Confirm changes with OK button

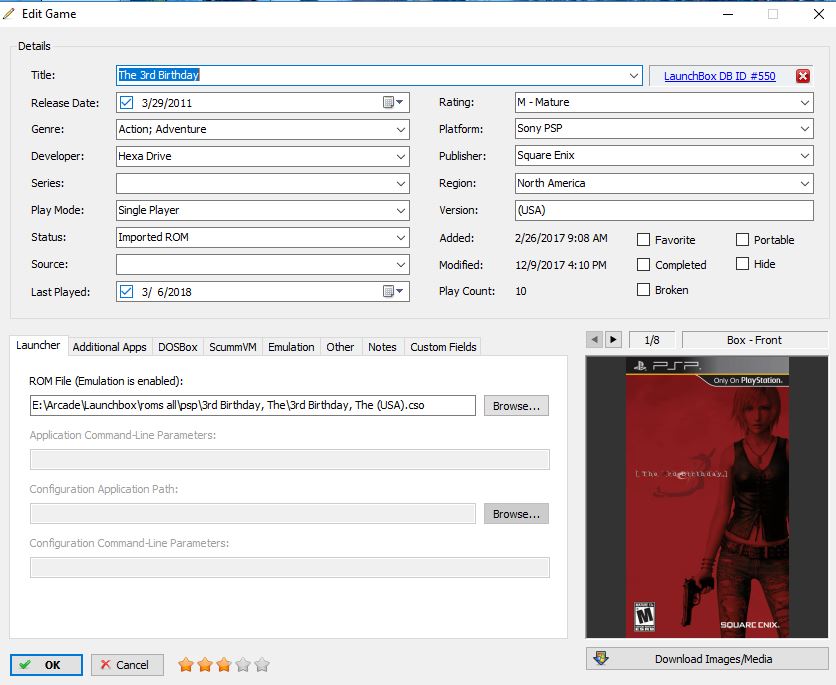[x=46, y=665]
